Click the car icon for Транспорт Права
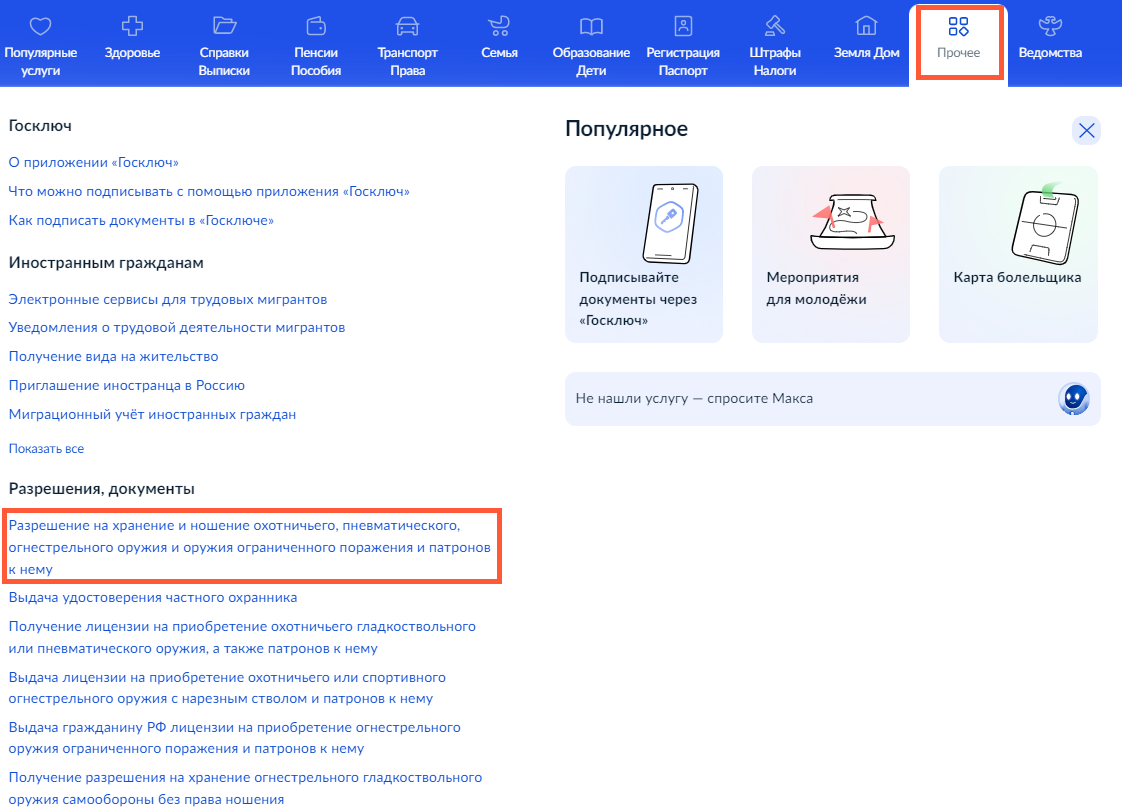Screen dimensions: 1122x810 tap(407, 26)
